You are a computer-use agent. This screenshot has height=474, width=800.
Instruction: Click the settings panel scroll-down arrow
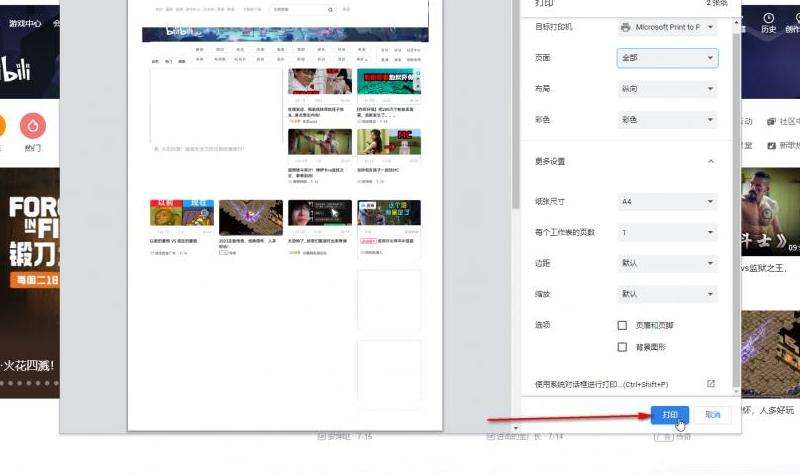tap(736, 391)
